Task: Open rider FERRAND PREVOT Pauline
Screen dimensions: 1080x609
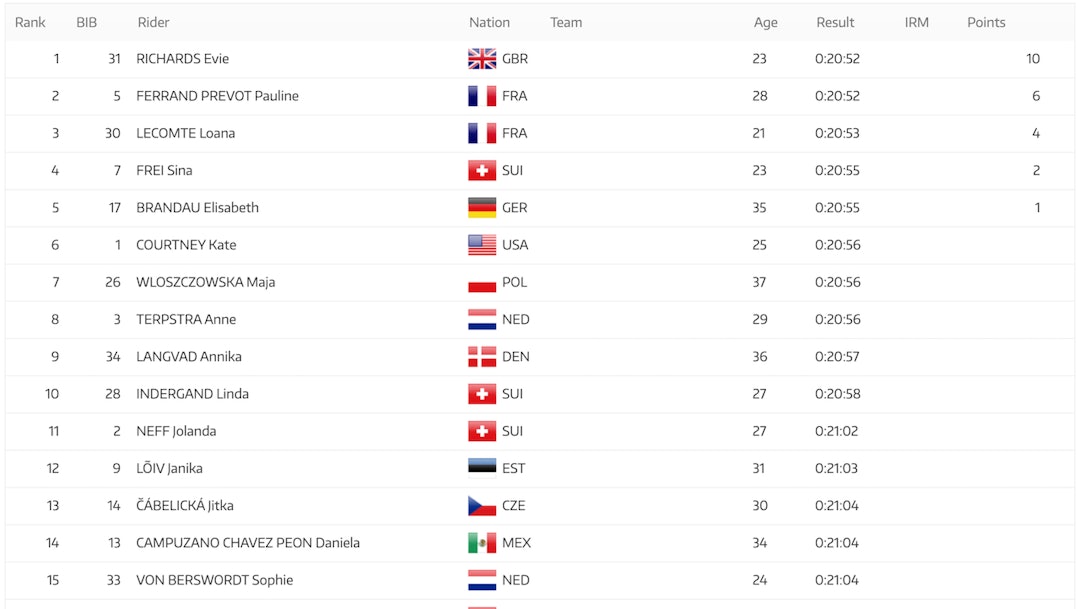Action: pyautogui.click(x=217, y=96)
